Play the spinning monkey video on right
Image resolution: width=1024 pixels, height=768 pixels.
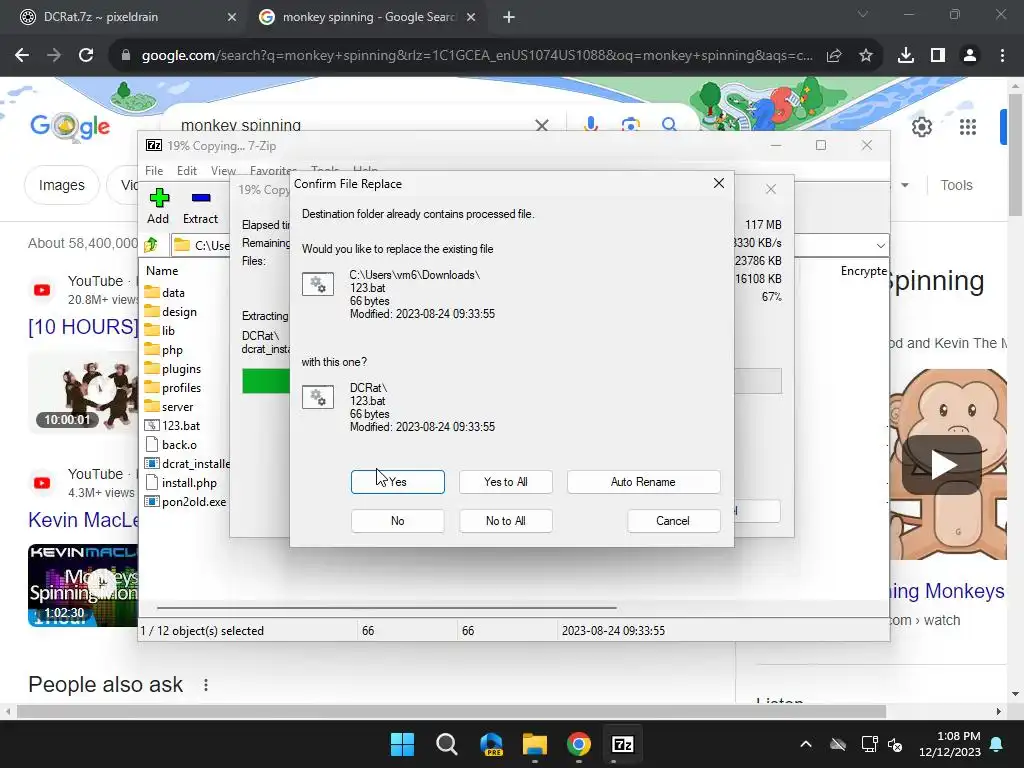pyautogui.click(x=942, y=464)
